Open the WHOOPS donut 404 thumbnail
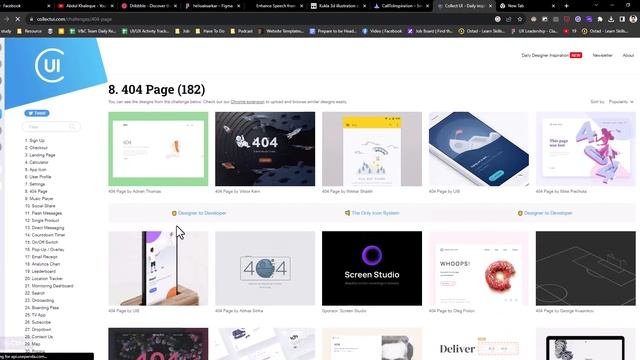640x360 pixels. 479,268
